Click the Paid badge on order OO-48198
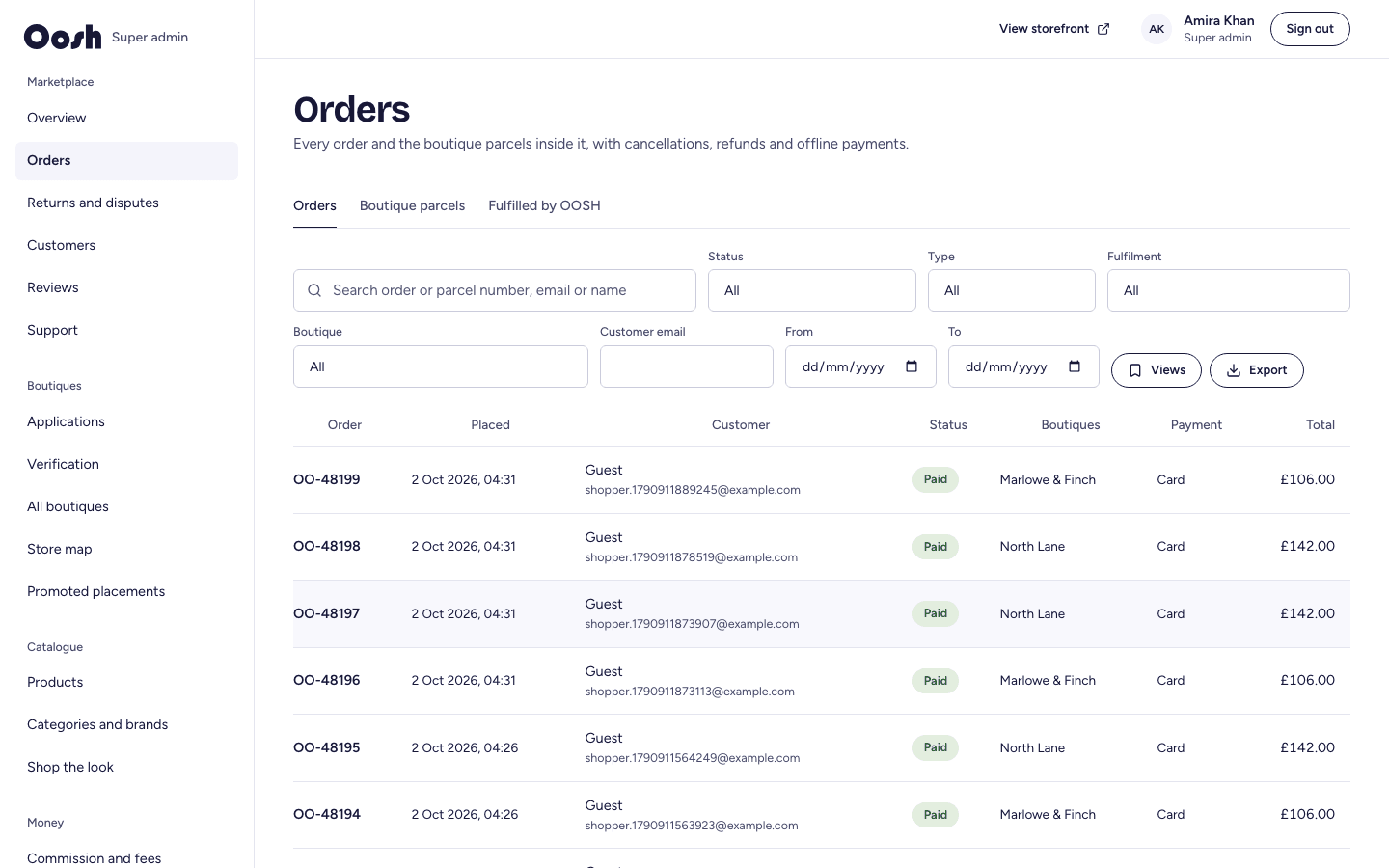Image resolution: width=1389 pixels, height=868 pixels. point(936,547)
